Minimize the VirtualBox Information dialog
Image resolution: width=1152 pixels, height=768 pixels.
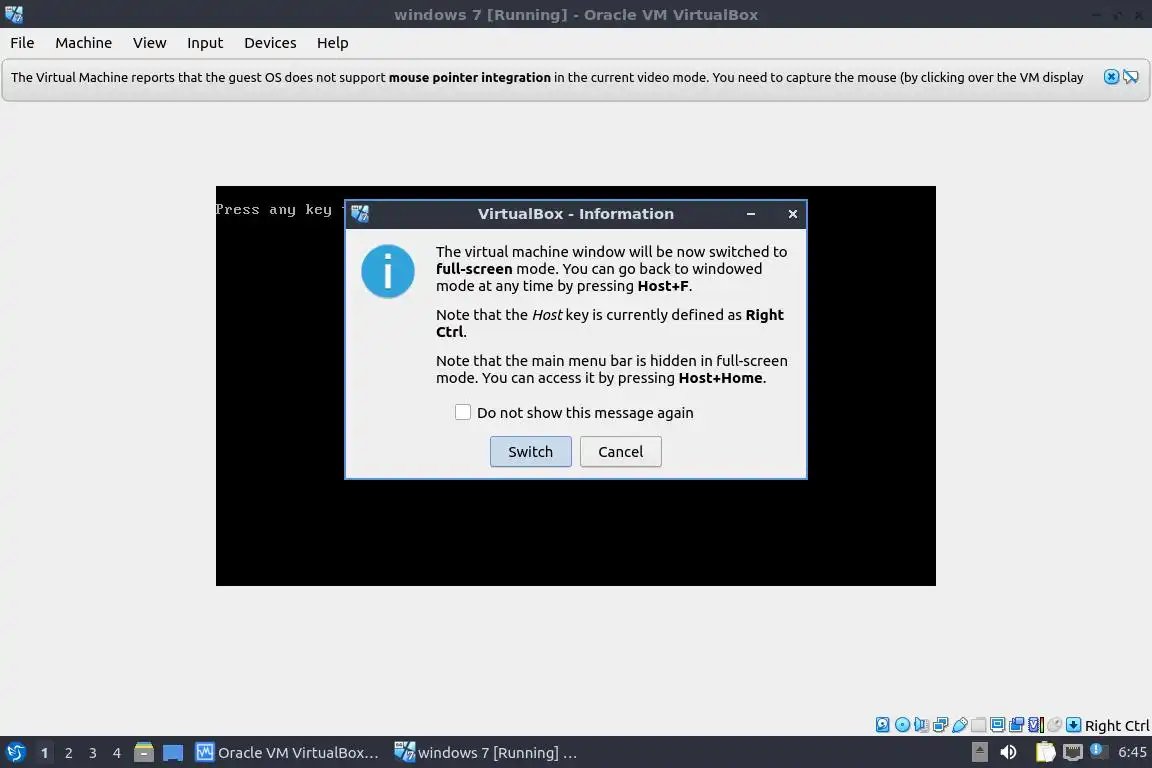(751, 214)
